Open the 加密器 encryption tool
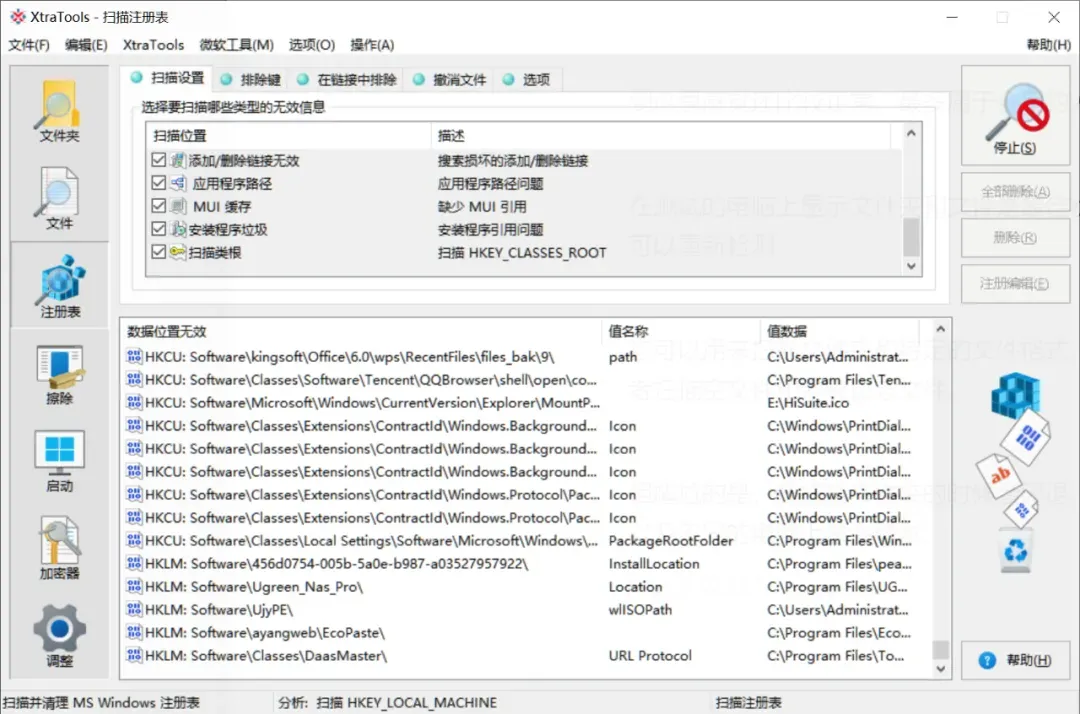Viewport: 1080px width, 714px height. (x=59, y=549)
